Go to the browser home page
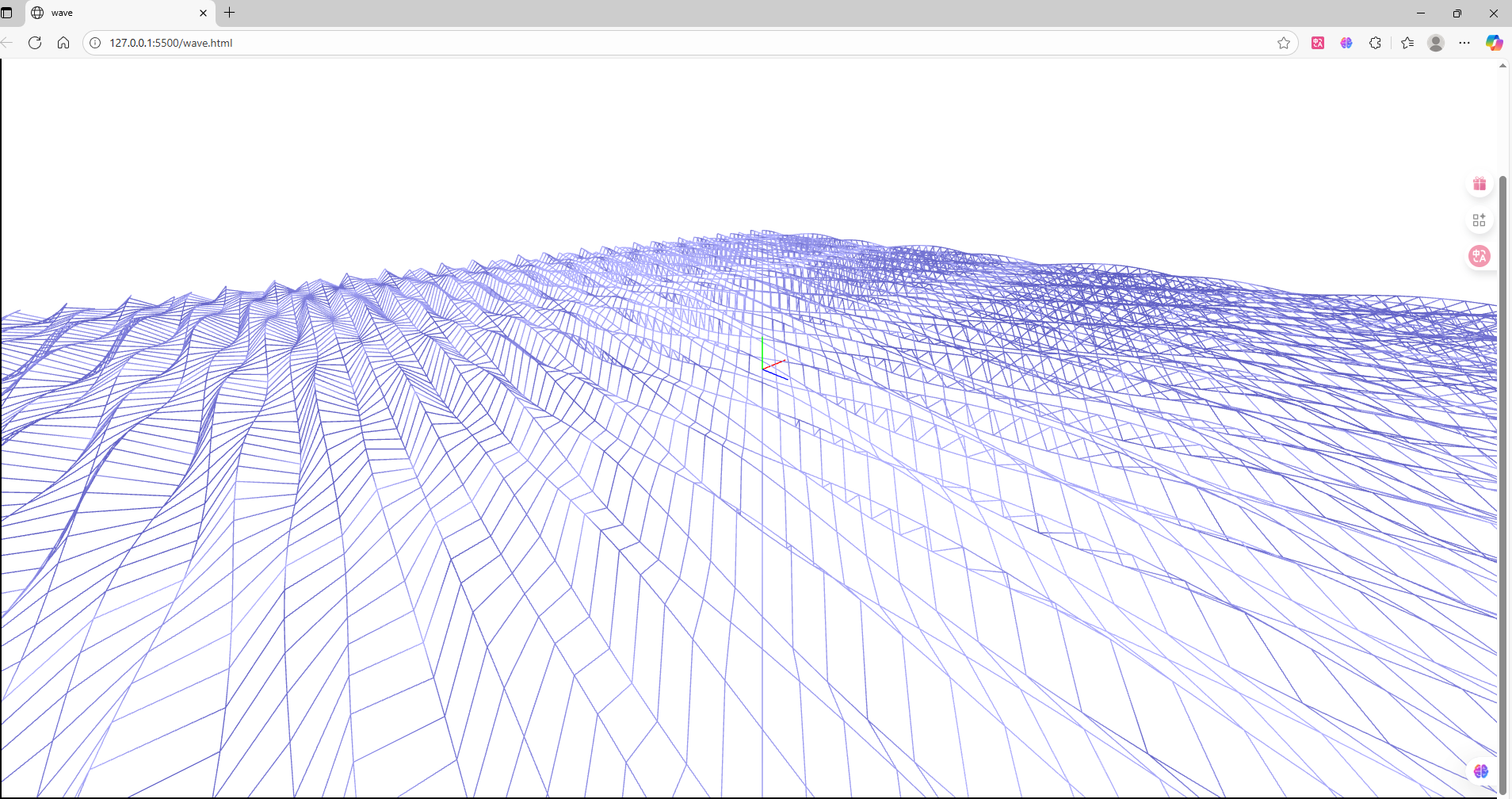 click(63, 43)
